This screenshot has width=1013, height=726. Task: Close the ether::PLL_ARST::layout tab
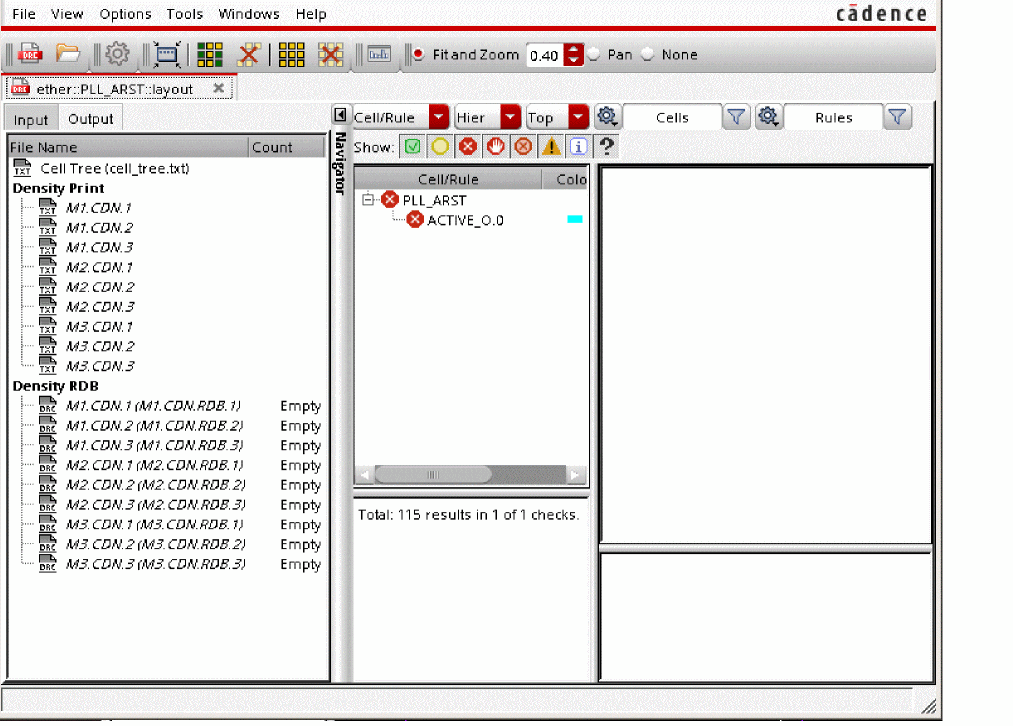(x=219, y=88)
